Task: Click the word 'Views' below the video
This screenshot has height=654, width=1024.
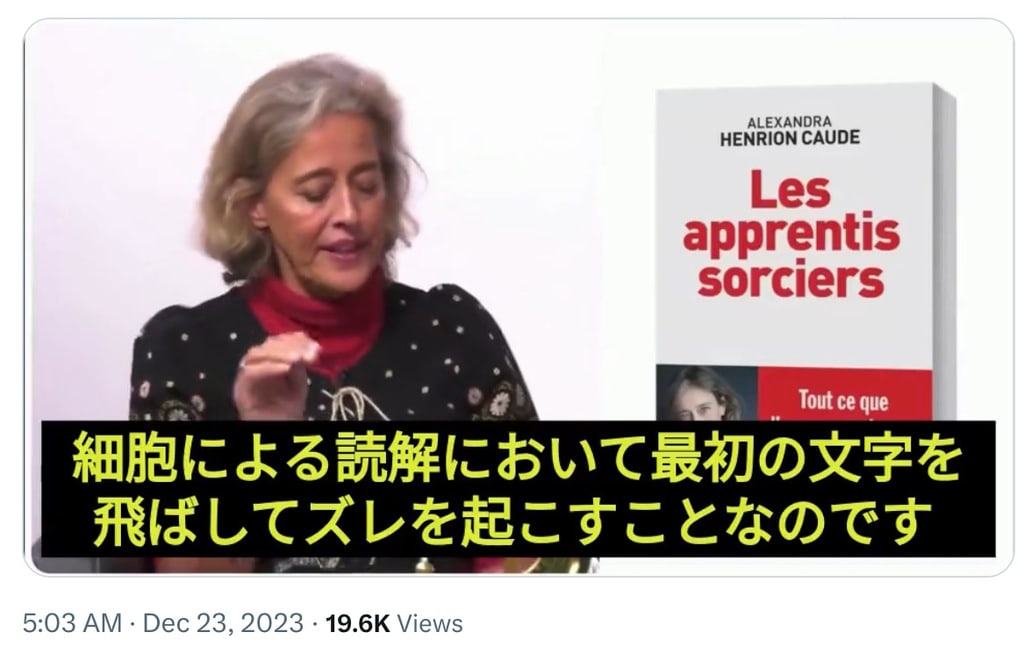Action: pyautogui.click(x=430, y=624)
